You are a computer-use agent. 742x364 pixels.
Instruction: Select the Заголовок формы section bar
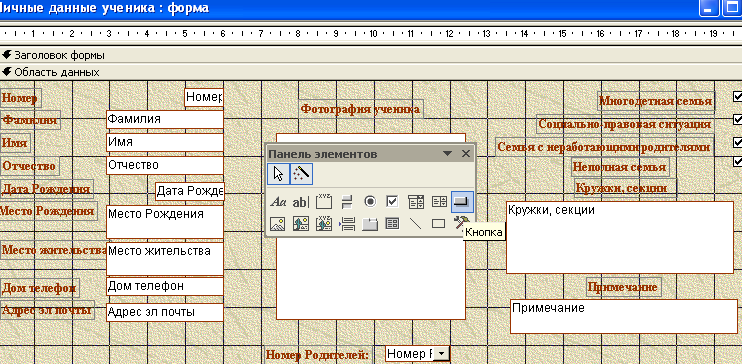click(x=371, y=55)
